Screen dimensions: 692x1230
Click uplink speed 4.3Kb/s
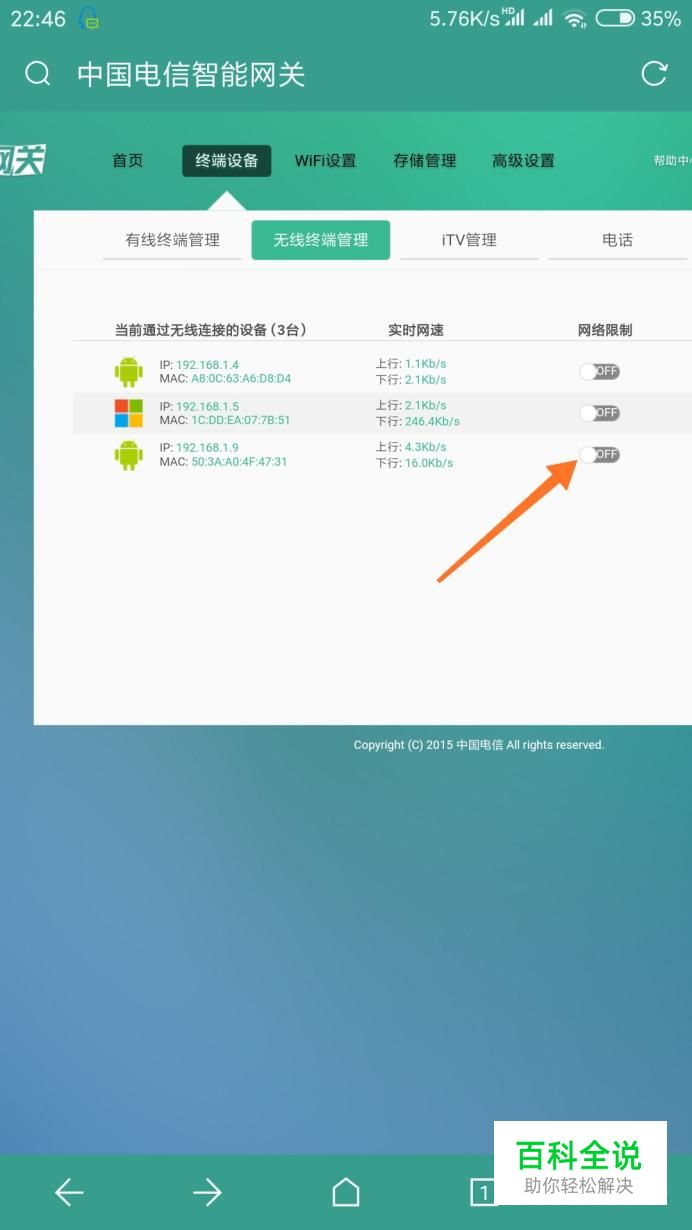(425, 447)
